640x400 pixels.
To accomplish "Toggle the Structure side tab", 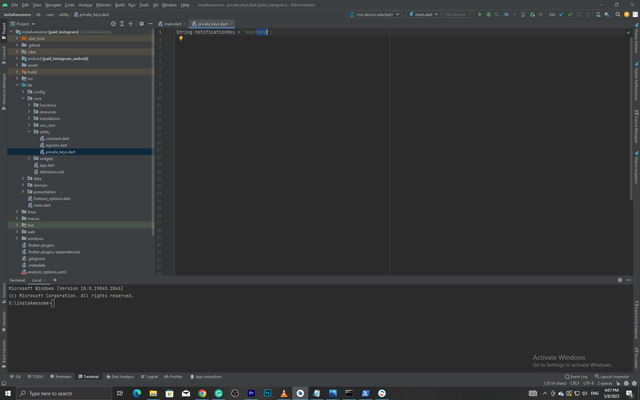I will tap(4, 292).
